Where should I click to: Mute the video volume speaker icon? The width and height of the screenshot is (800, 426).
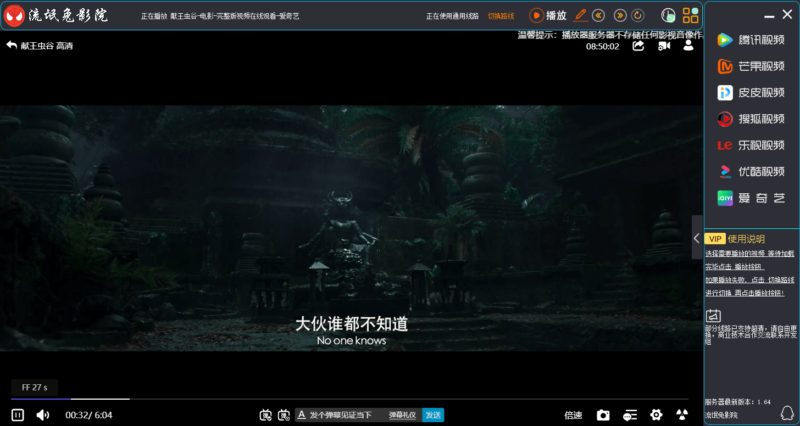tap(43, 415)
